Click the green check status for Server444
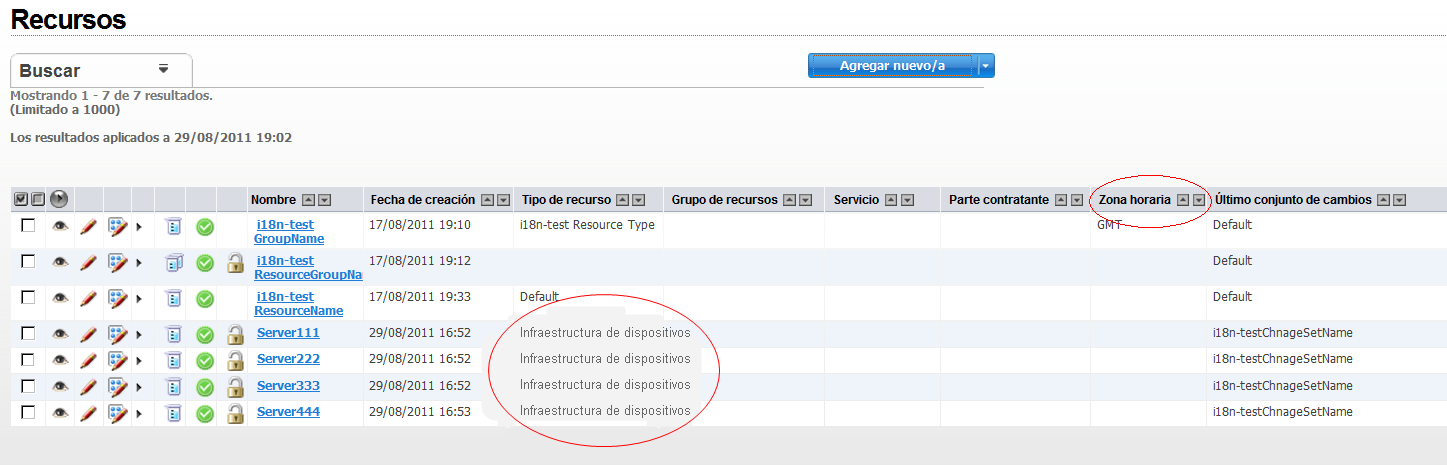The image size is (1447, 465). pyautogui.click(x=205, y=412)
